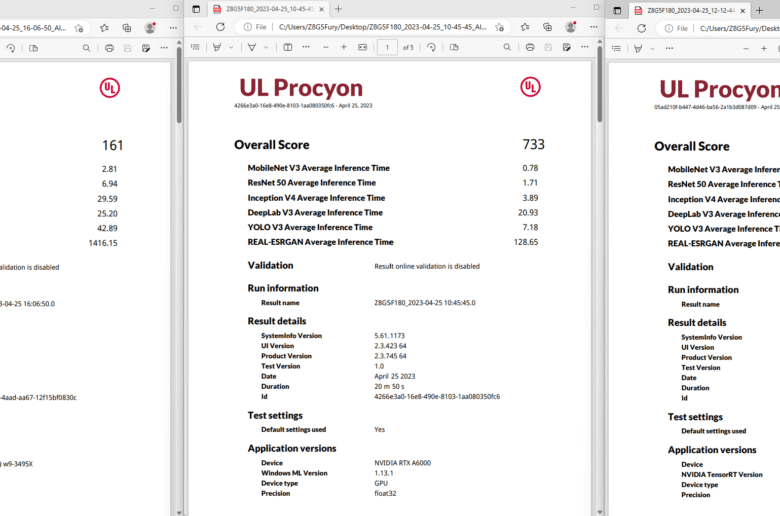The width and height of the screenshot is (780, 516).
Task: Fit middle PDF to width
Action: tap(363, 47)
